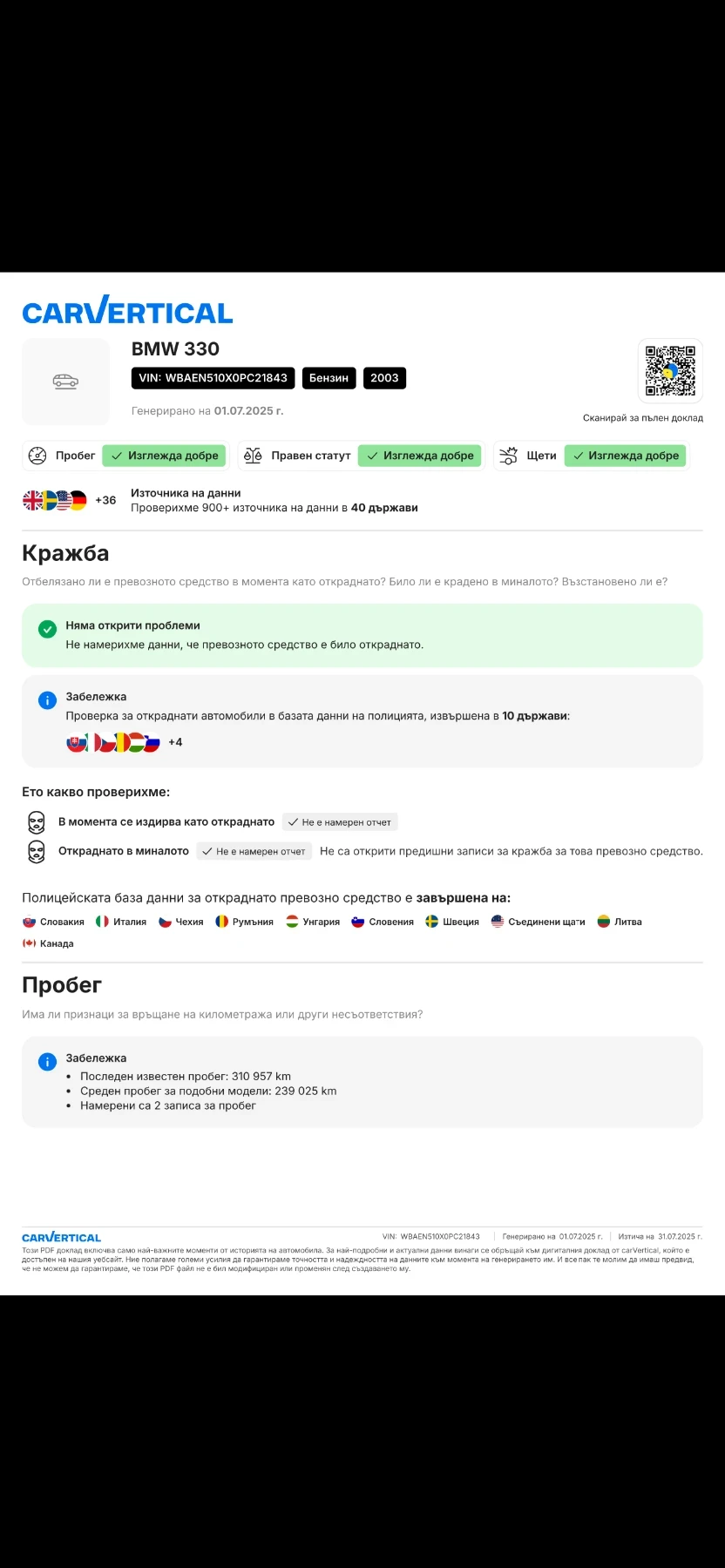Select Пробег 'Изглежда добре' status chip
The height and width of the screenshot is (1568, 725).
pos(165,456)
